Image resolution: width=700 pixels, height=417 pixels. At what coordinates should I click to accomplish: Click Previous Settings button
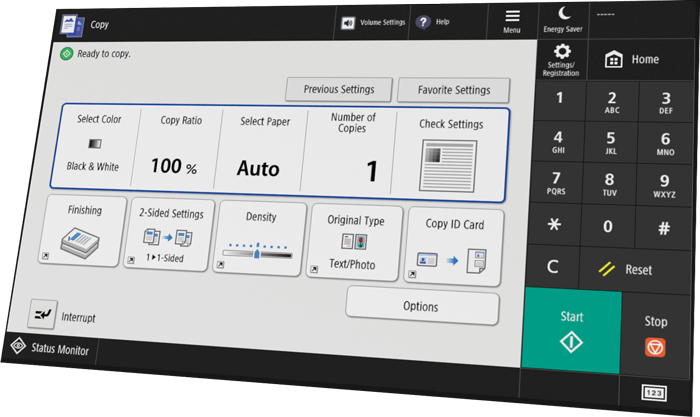click(338, 89)
